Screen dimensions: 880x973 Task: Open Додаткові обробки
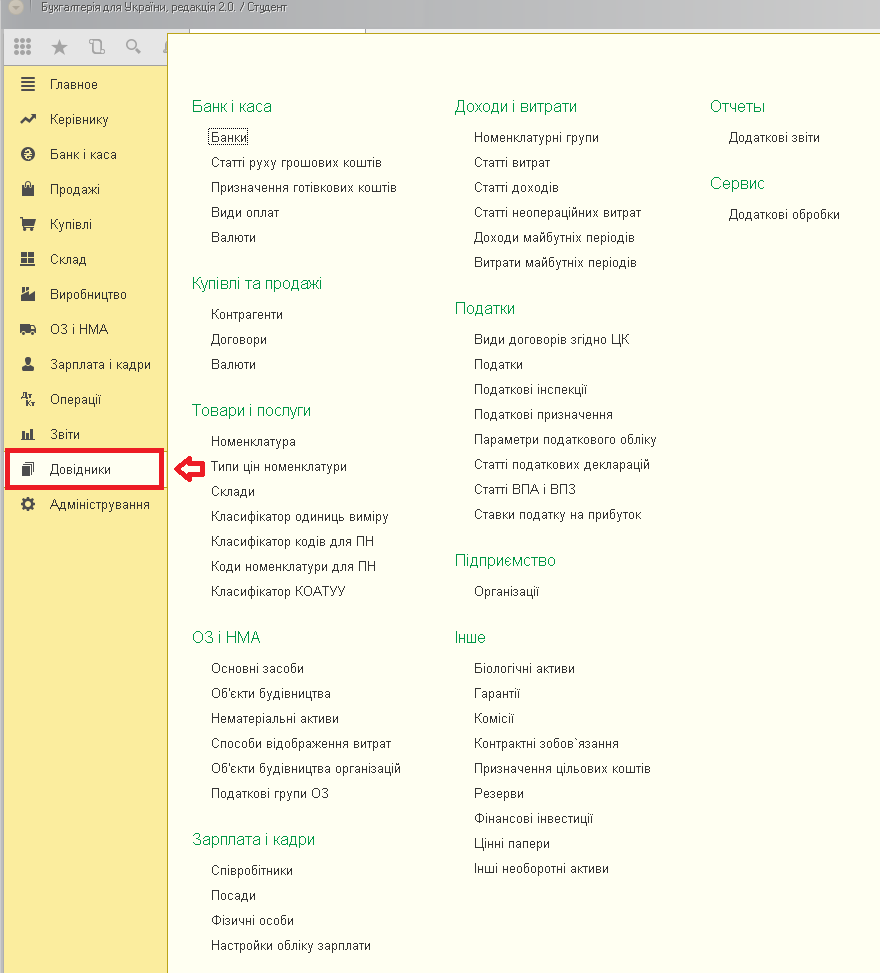(x=784, y=214)
